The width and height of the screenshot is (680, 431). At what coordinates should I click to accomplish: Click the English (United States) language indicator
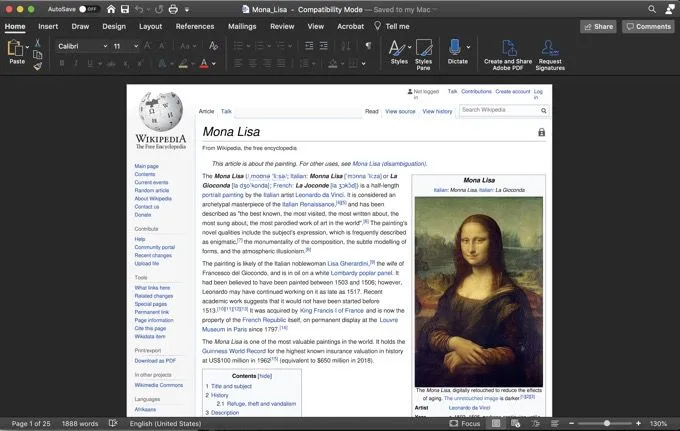coord(165,423)
